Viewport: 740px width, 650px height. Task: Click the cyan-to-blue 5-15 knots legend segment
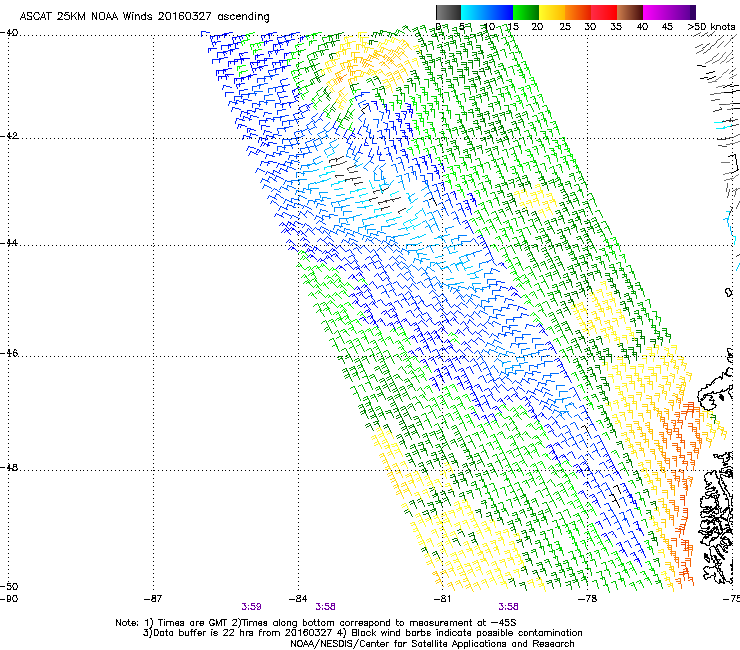[x=487, y=12]
